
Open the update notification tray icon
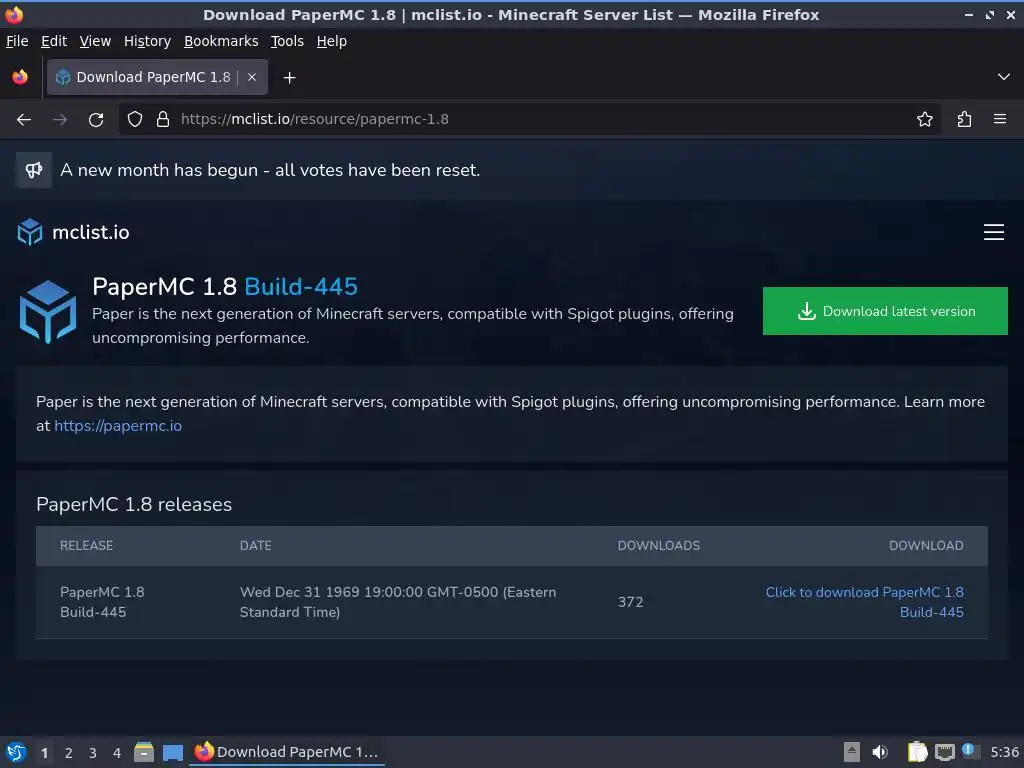click(x=970, y=751)
